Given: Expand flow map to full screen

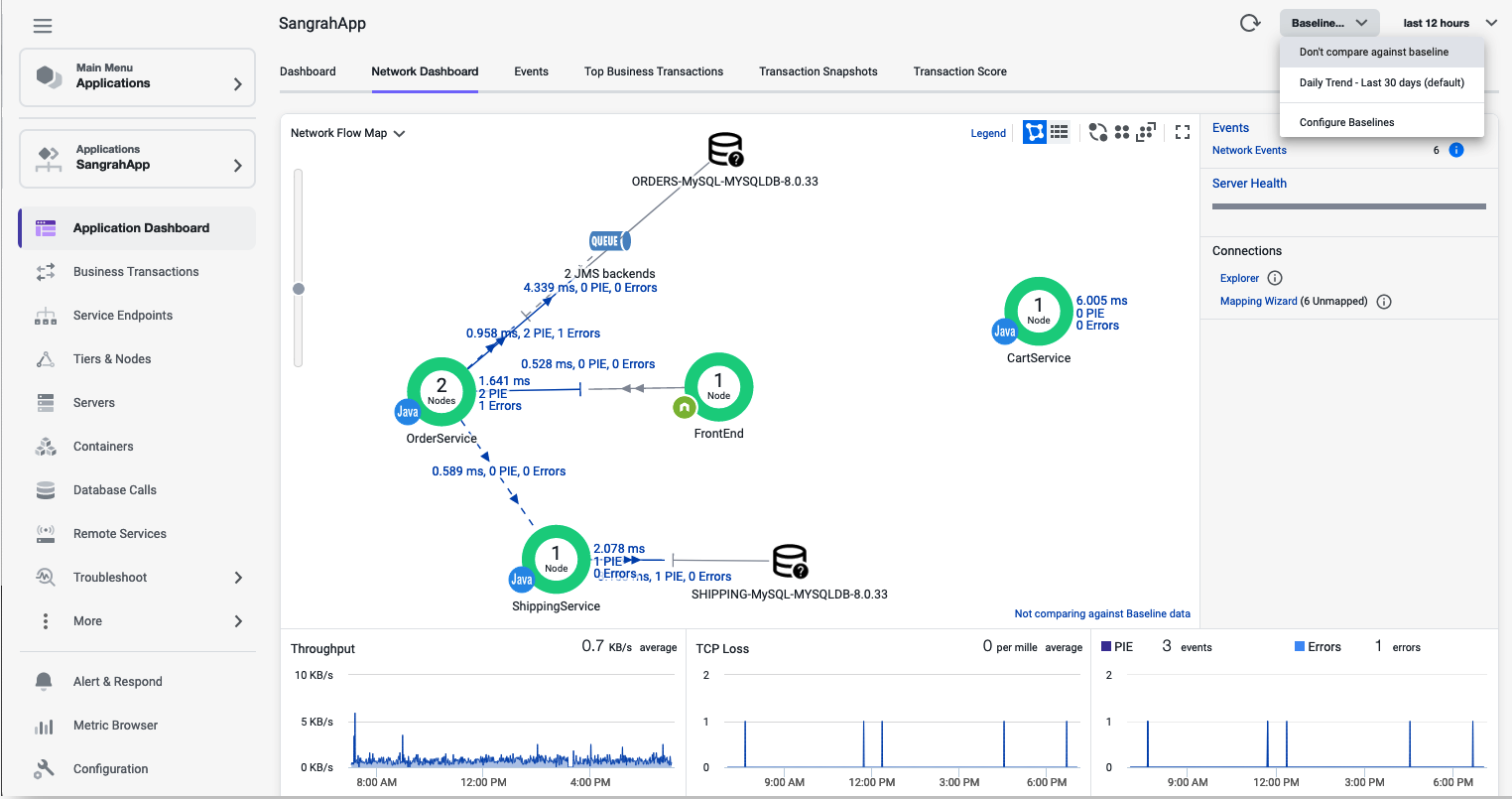Looking at the screenshot, I should pos(1183,132).
